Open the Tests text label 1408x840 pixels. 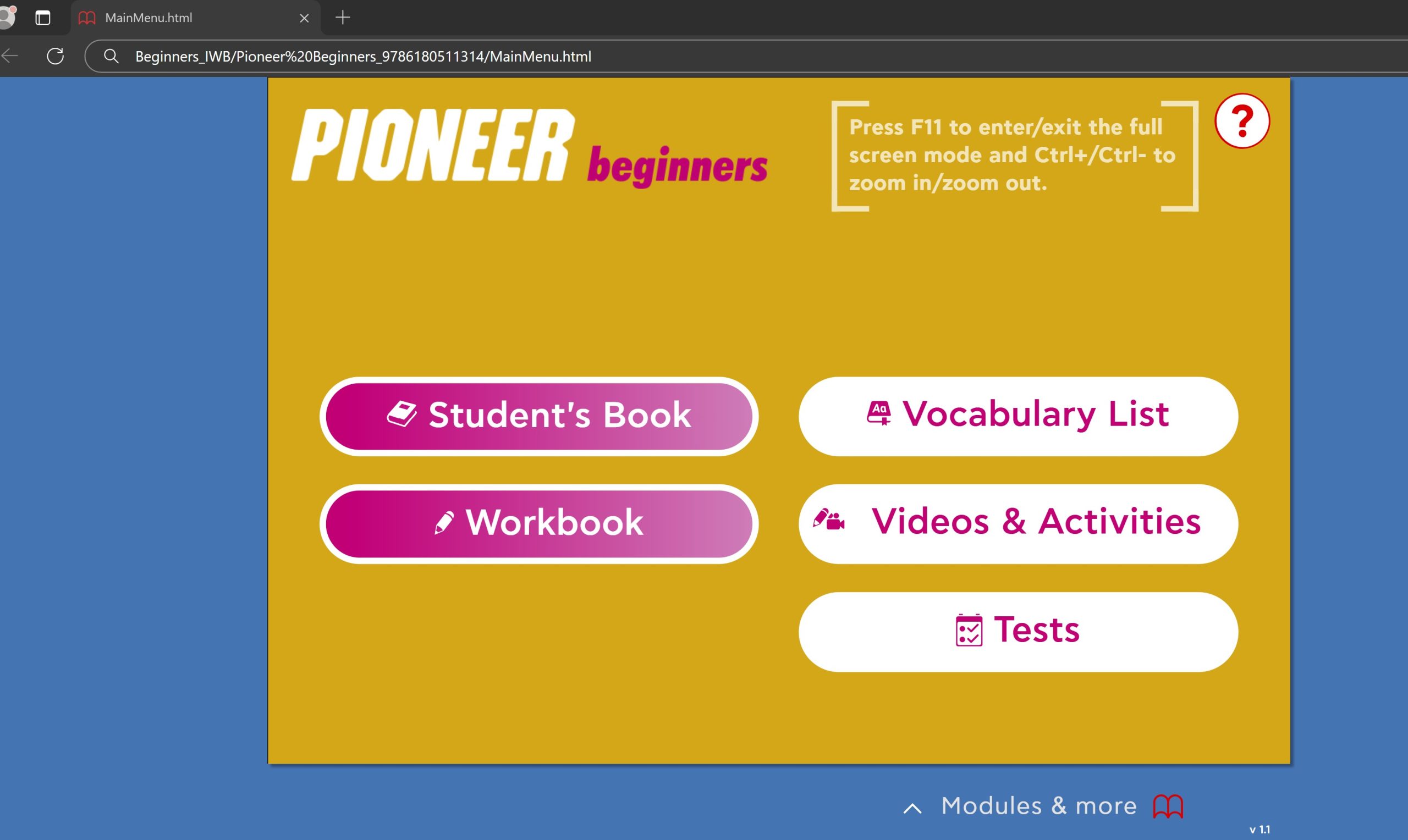(1037, 630)
